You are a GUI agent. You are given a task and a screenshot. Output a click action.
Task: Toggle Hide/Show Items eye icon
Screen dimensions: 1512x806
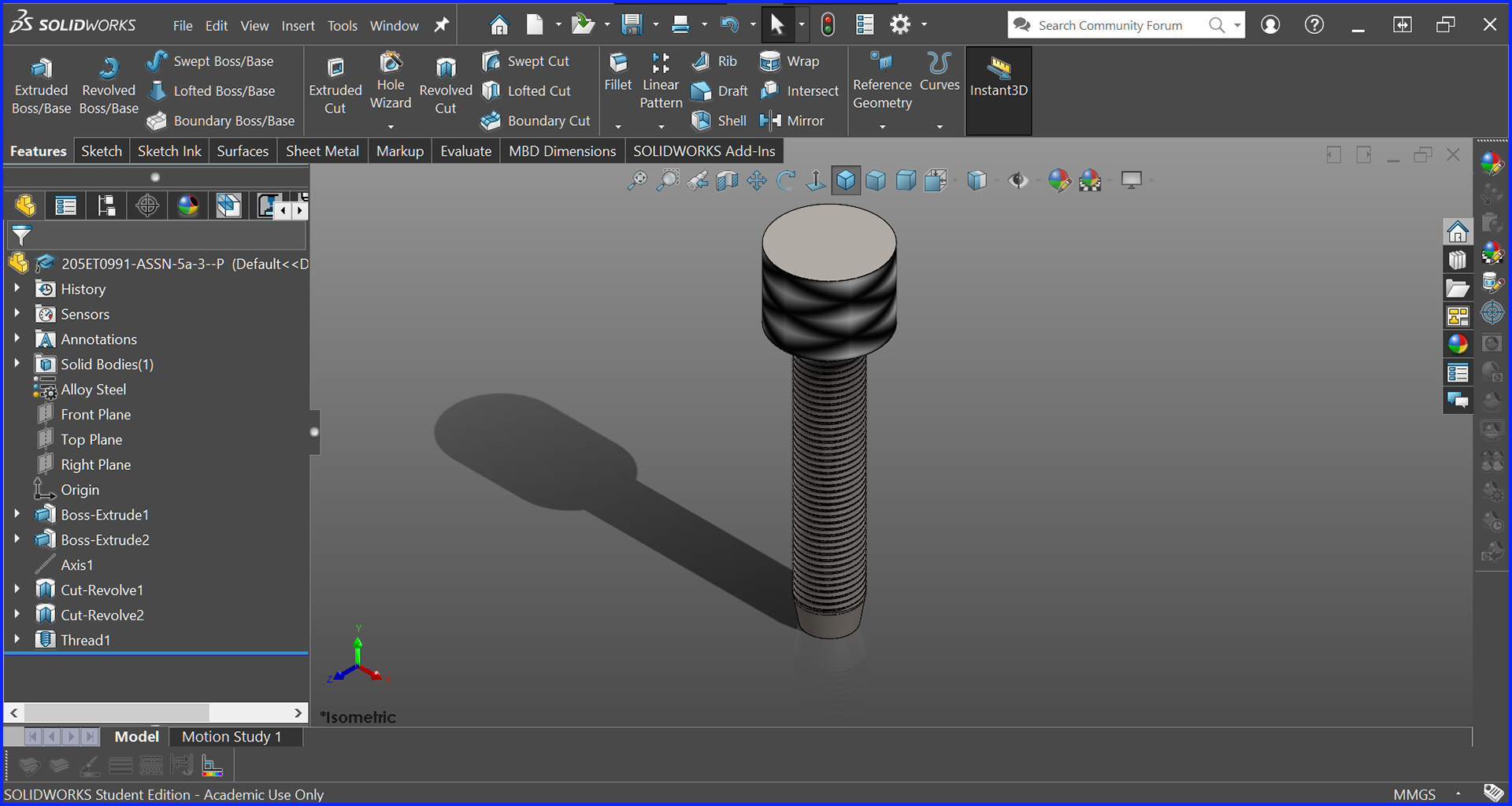(1018, 181)
